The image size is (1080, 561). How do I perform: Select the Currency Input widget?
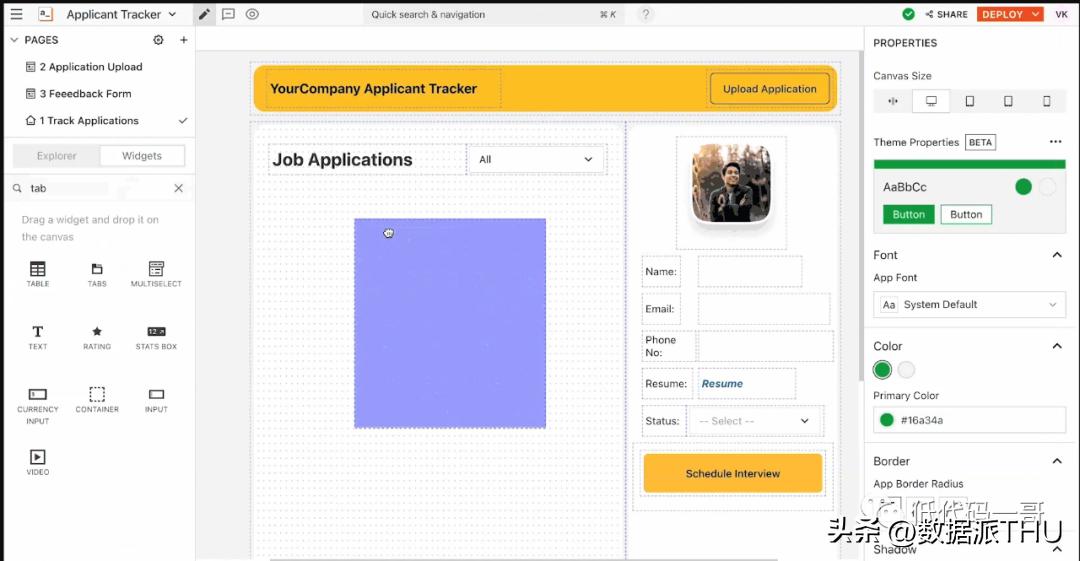pyautogui.click(x=38, y=406)
